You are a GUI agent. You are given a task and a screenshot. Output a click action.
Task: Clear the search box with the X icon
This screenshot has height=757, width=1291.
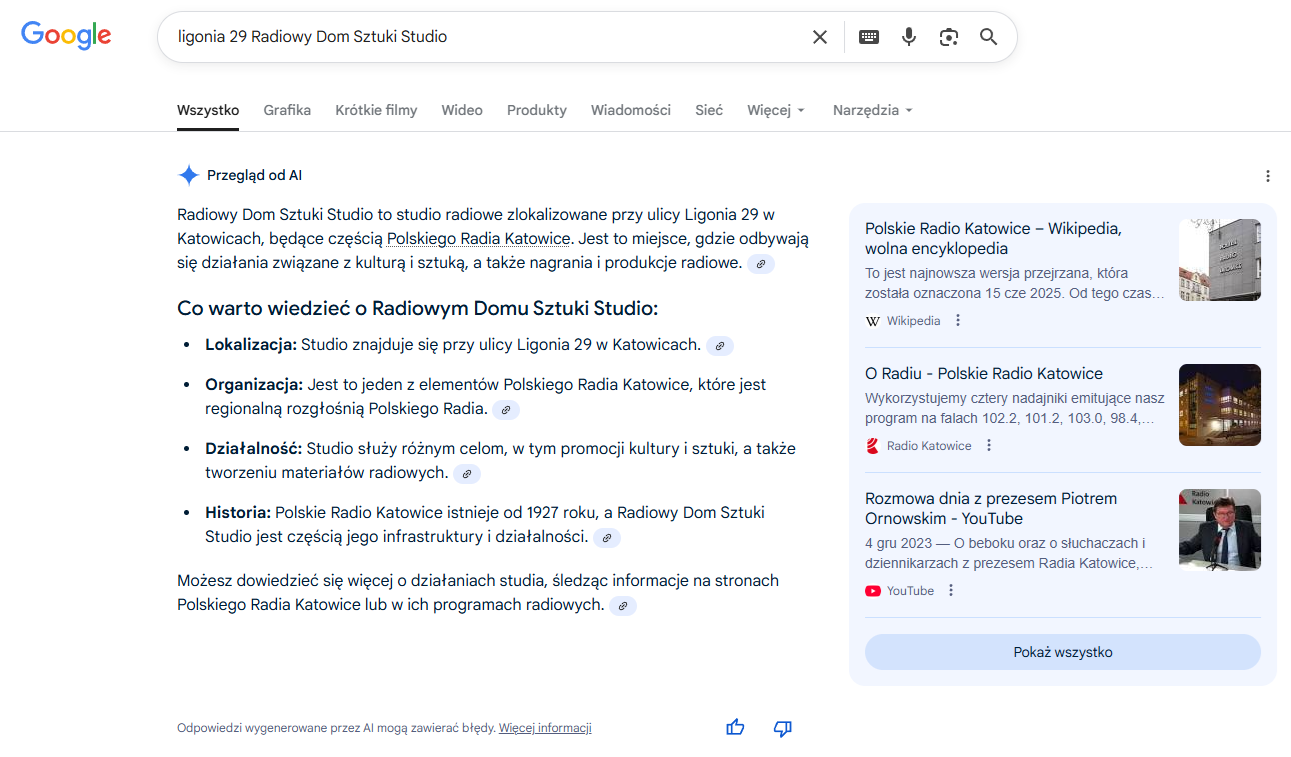820,37
